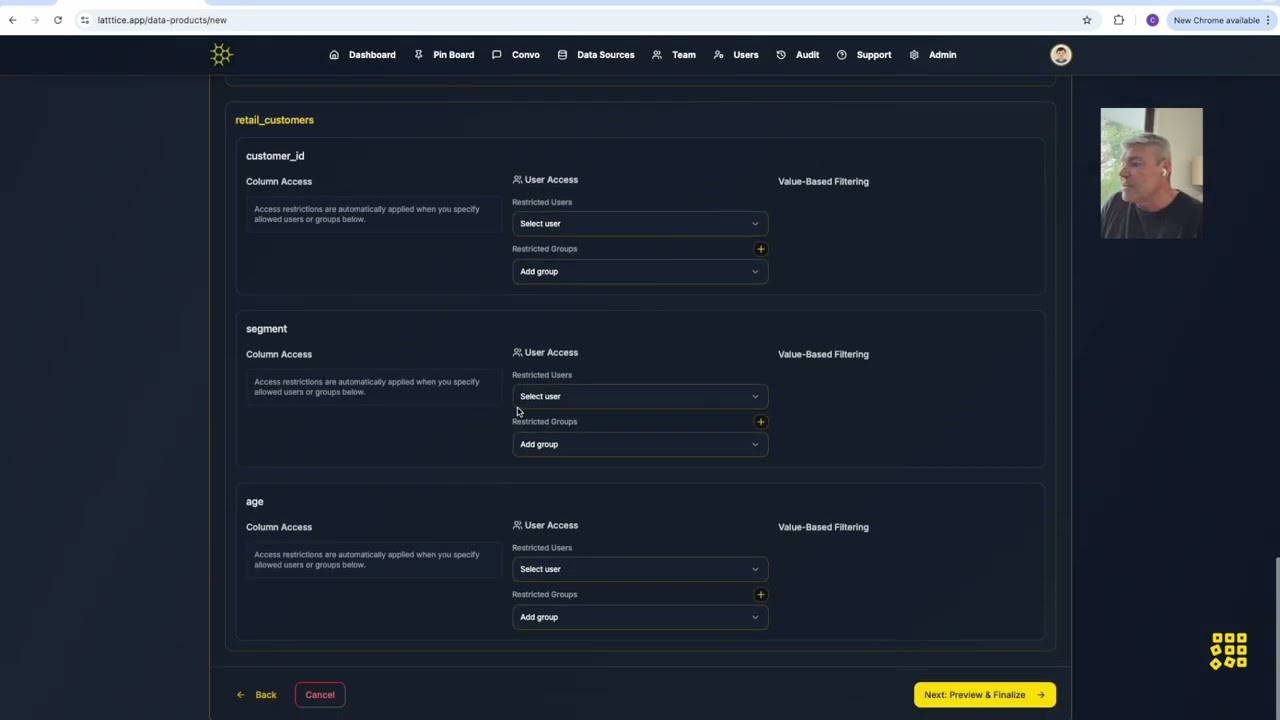Click the customer_id column name
The image size is (1280, 720).
click(x=275, y=156)
